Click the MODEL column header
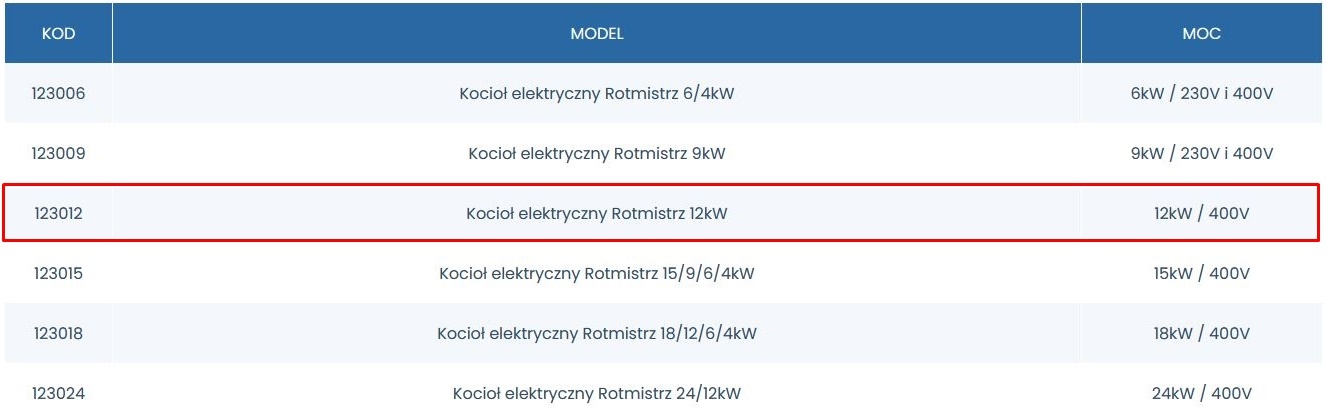1326x408 pixels. click(597, 34)
